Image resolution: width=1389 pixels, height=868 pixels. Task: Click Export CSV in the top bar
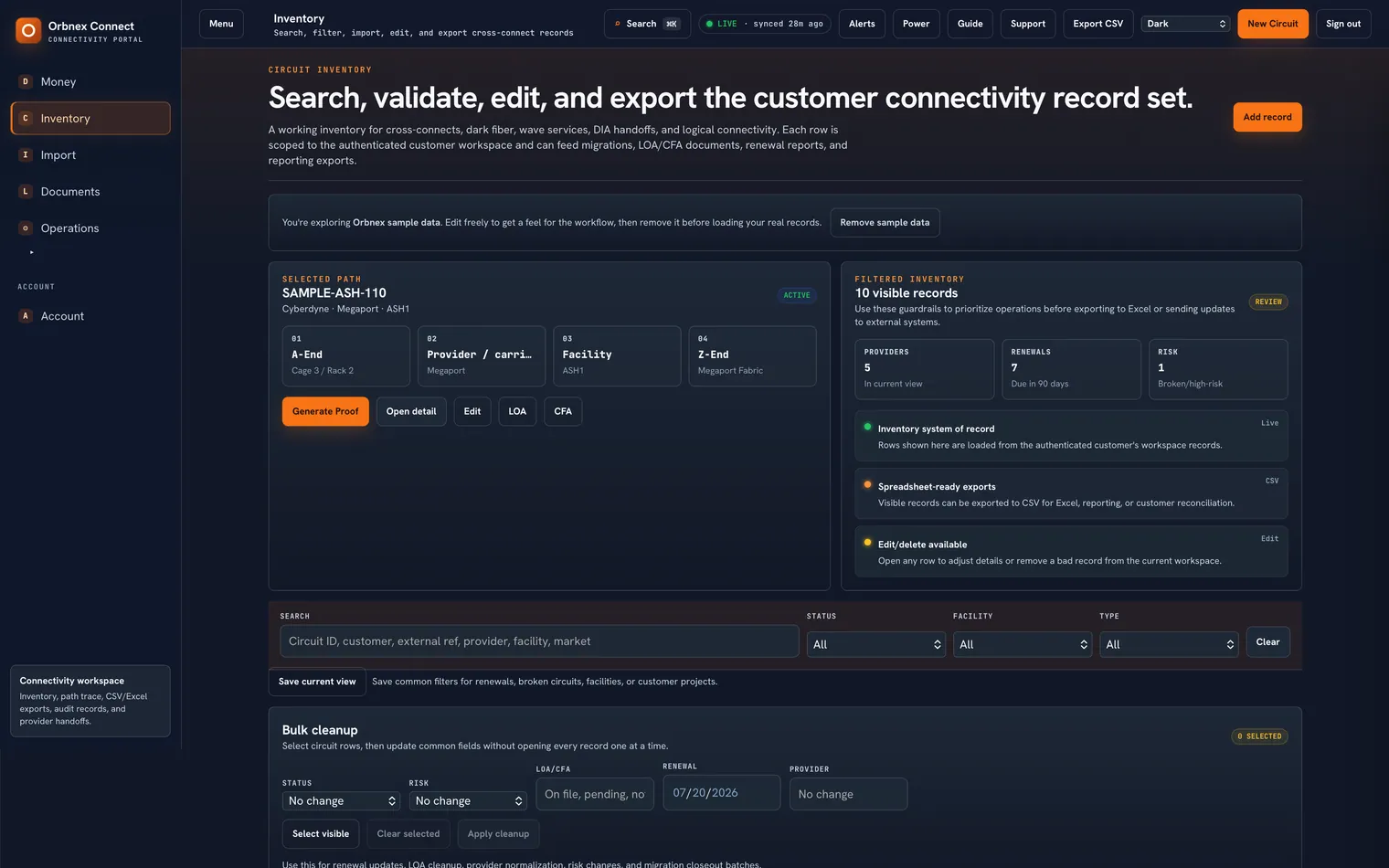1098,24
